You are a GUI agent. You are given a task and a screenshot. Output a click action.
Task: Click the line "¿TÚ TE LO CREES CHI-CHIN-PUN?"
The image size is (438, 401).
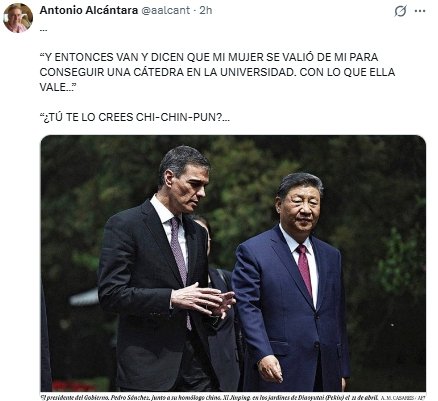(135, 117)
